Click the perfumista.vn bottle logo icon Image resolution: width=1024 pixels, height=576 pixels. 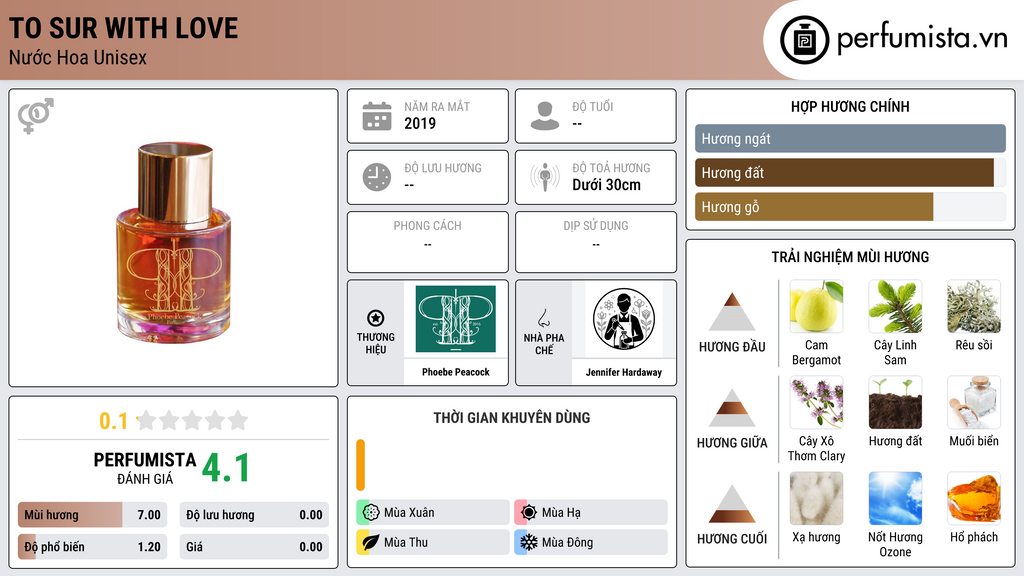coord(804,40)
